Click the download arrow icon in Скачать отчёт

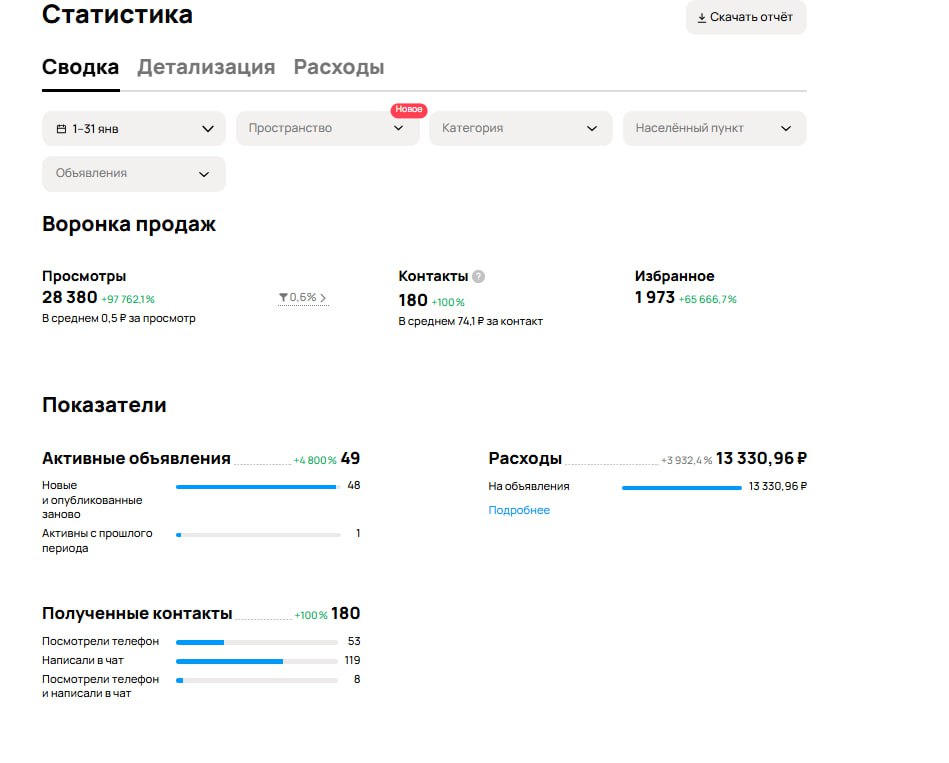(x=701, y=18)
